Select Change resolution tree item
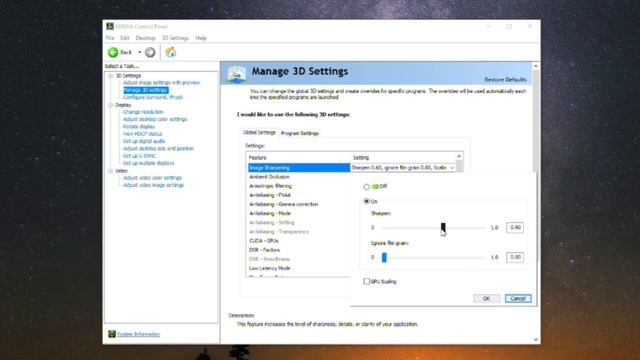The image size is (640, 360). point(143,112)
